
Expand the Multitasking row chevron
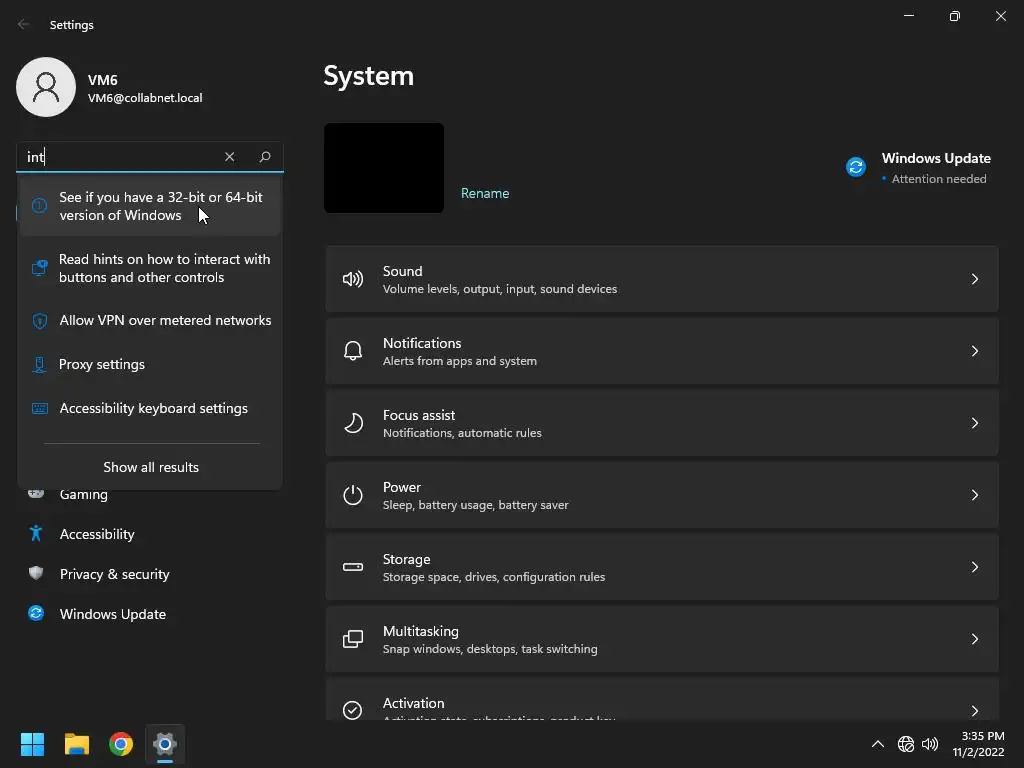pos(974,639)
